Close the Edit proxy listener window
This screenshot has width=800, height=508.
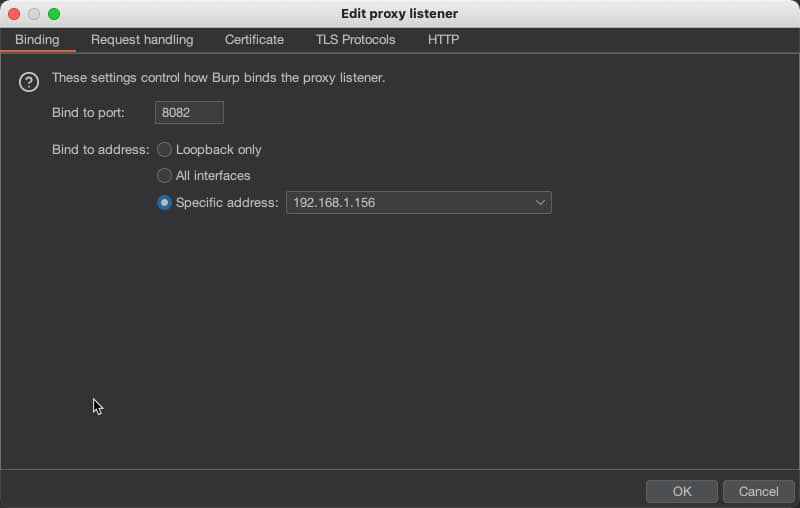coord(14,14)
